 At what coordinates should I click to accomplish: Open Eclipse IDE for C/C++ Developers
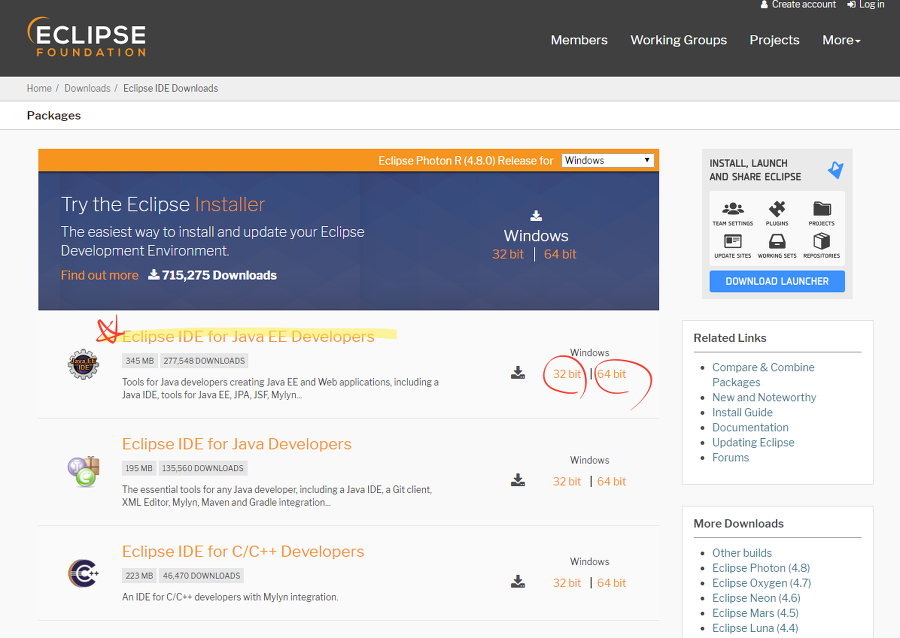tap(243, 551)
